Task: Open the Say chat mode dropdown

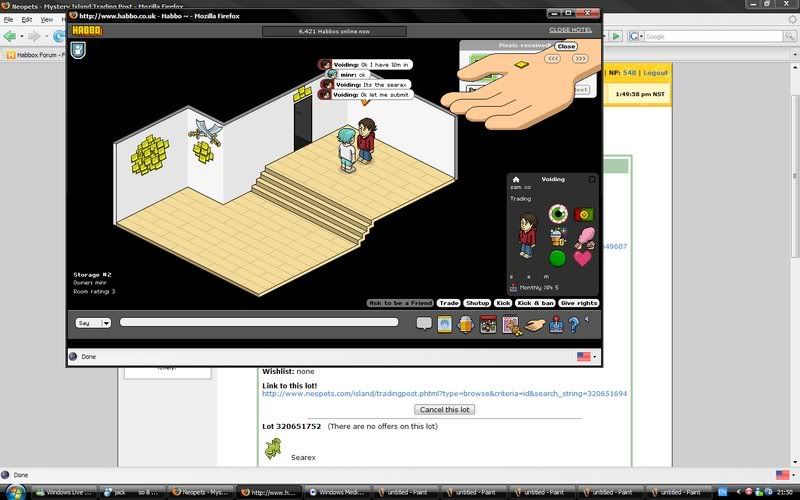Action: (x=93, y=323)
